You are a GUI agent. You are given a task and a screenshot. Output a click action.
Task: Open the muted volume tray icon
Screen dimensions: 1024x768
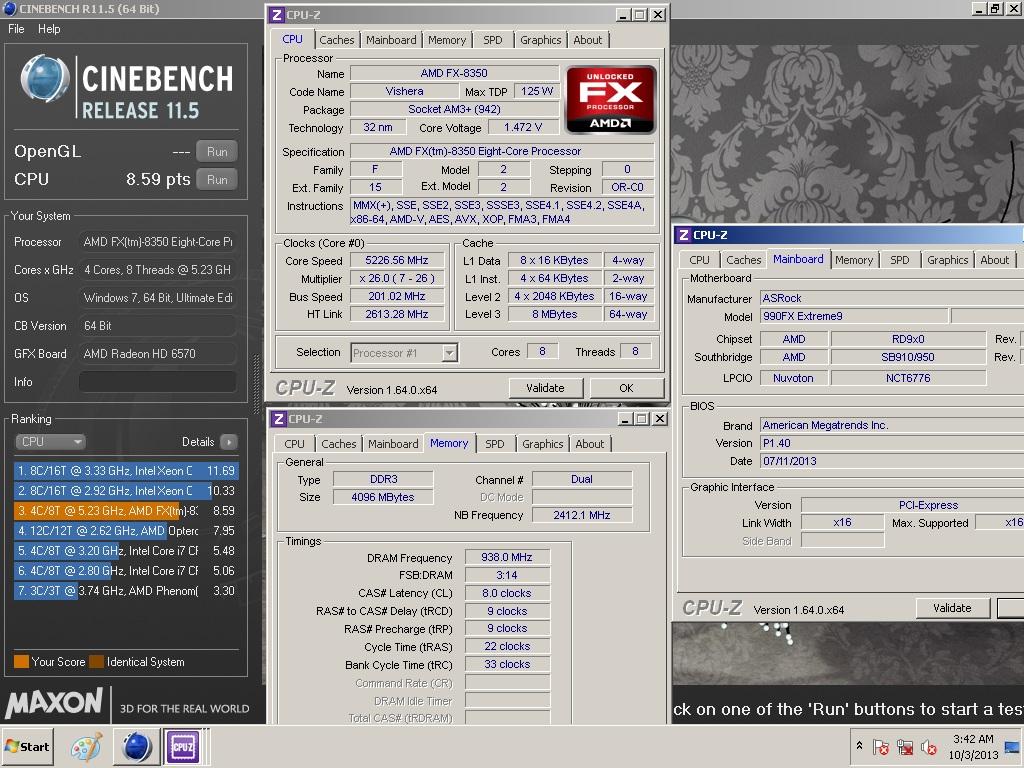928,746
